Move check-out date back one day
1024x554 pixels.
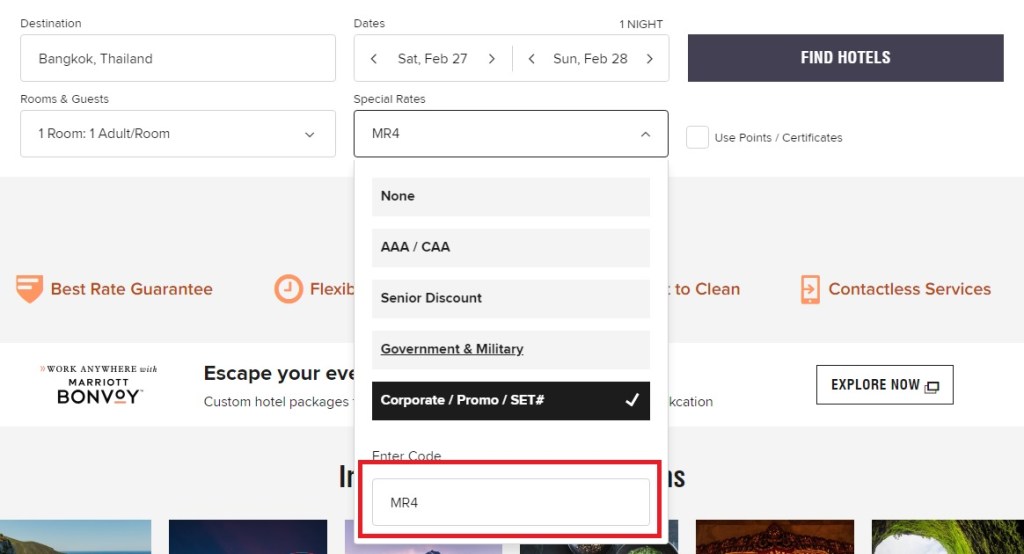pos(532,59)
